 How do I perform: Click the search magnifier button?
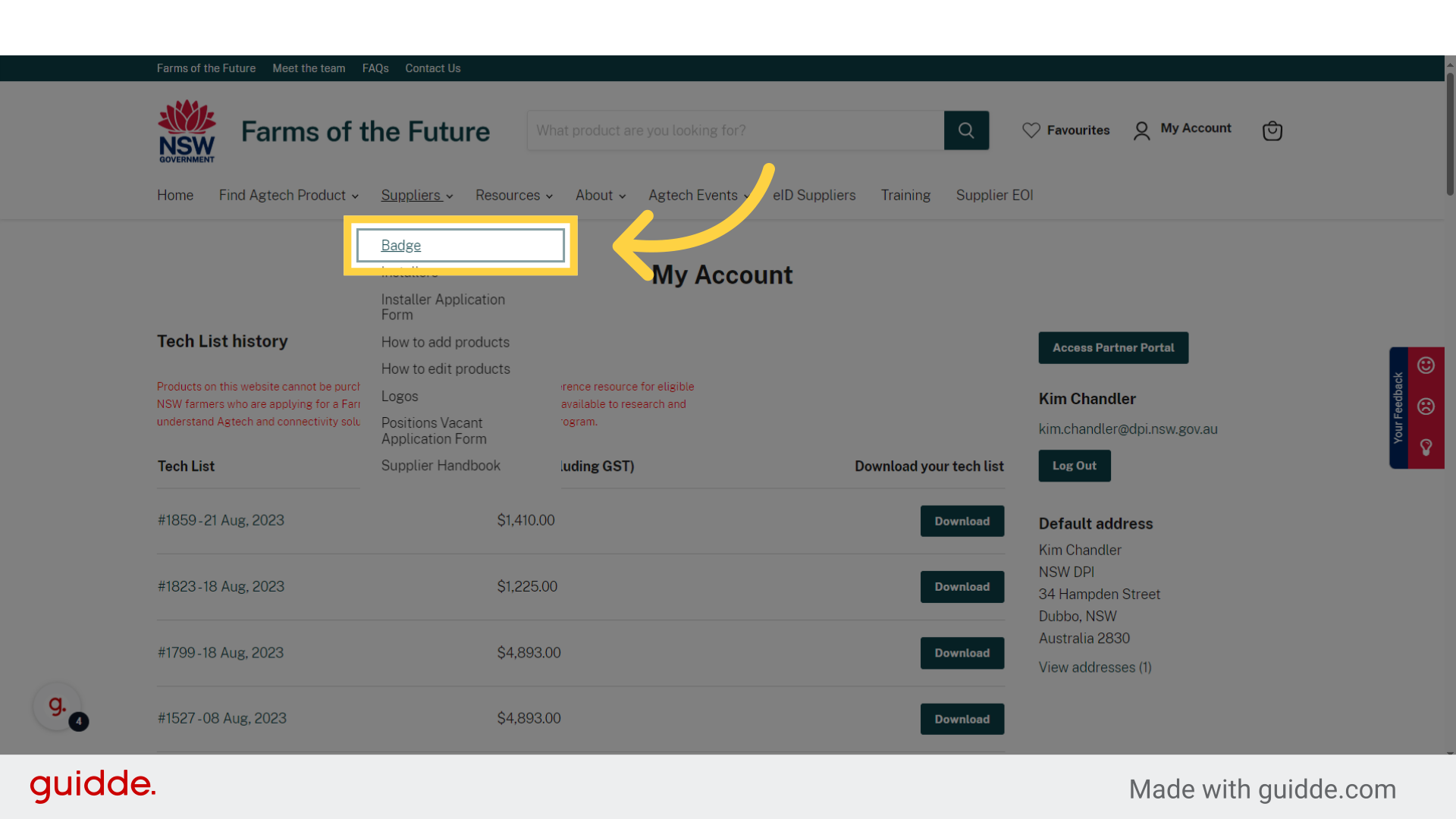[x=966, y=130]
